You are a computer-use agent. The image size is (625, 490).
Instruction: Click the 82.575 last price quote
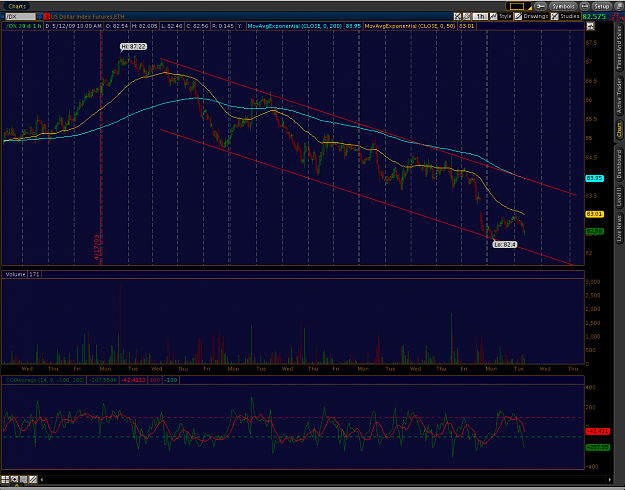[x=594, y=17]
